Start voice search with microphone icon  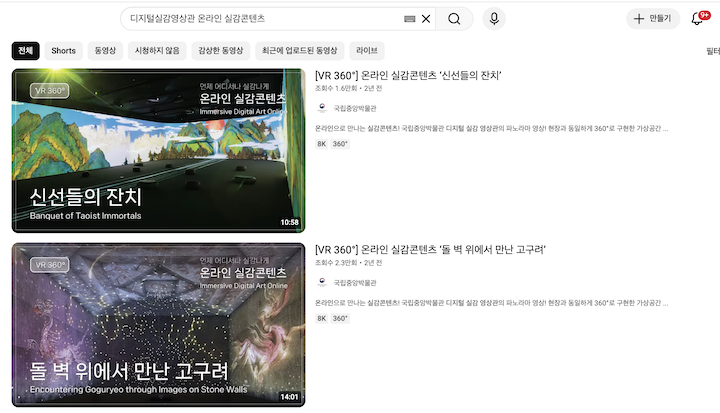(494, 19)
